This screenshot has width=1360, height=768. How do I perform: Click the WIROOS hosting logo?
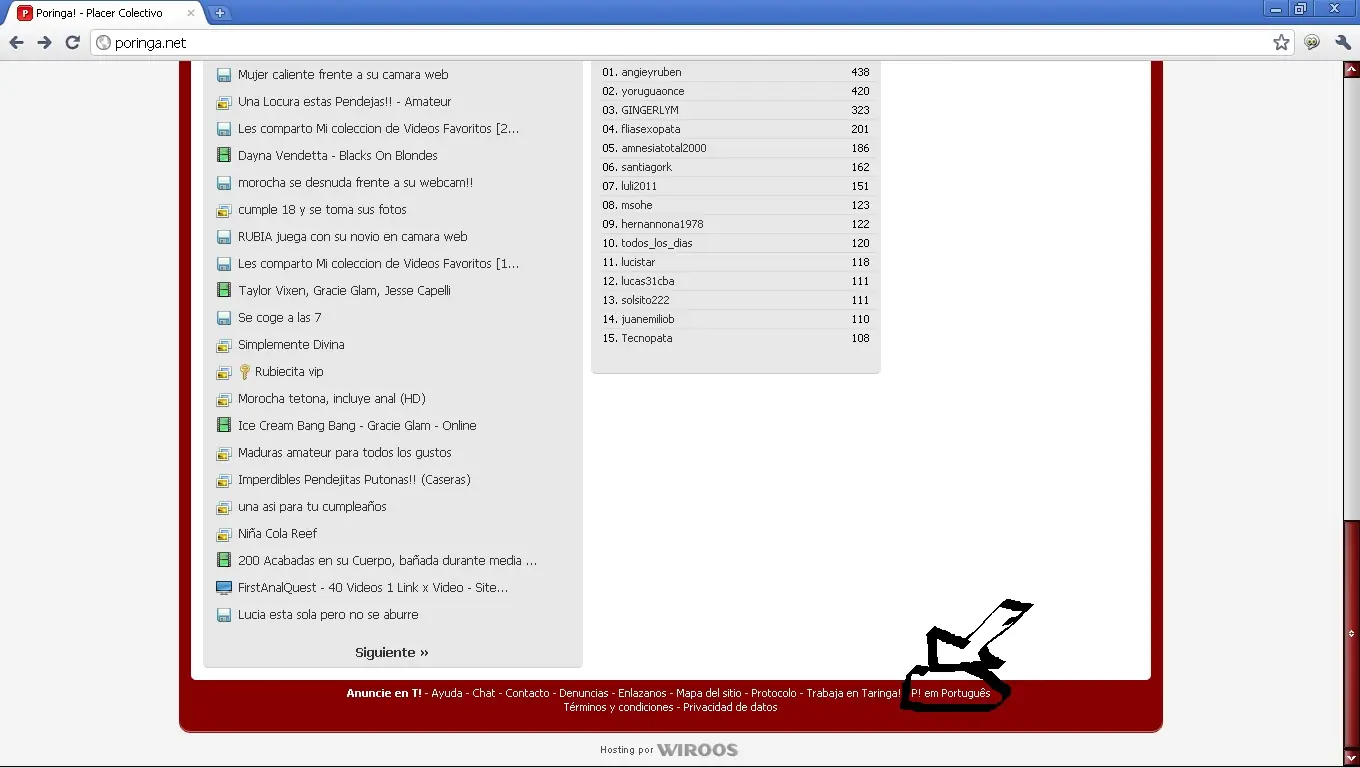[x=697, y=750]
